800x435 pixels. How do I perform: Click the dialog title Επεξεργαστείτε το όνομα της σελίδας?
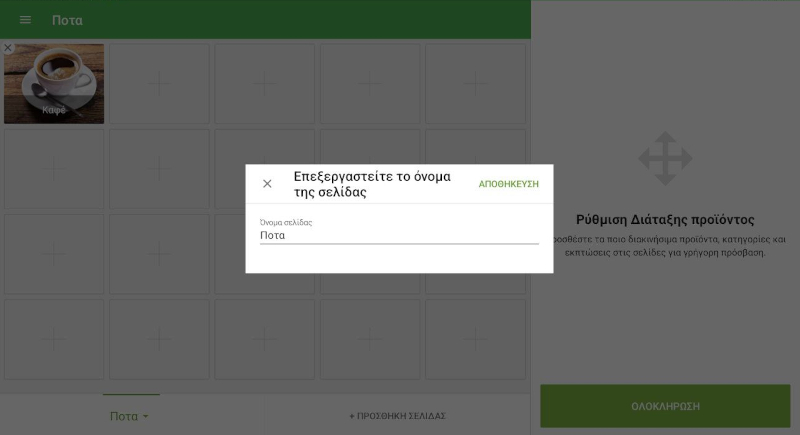point(372,184)
